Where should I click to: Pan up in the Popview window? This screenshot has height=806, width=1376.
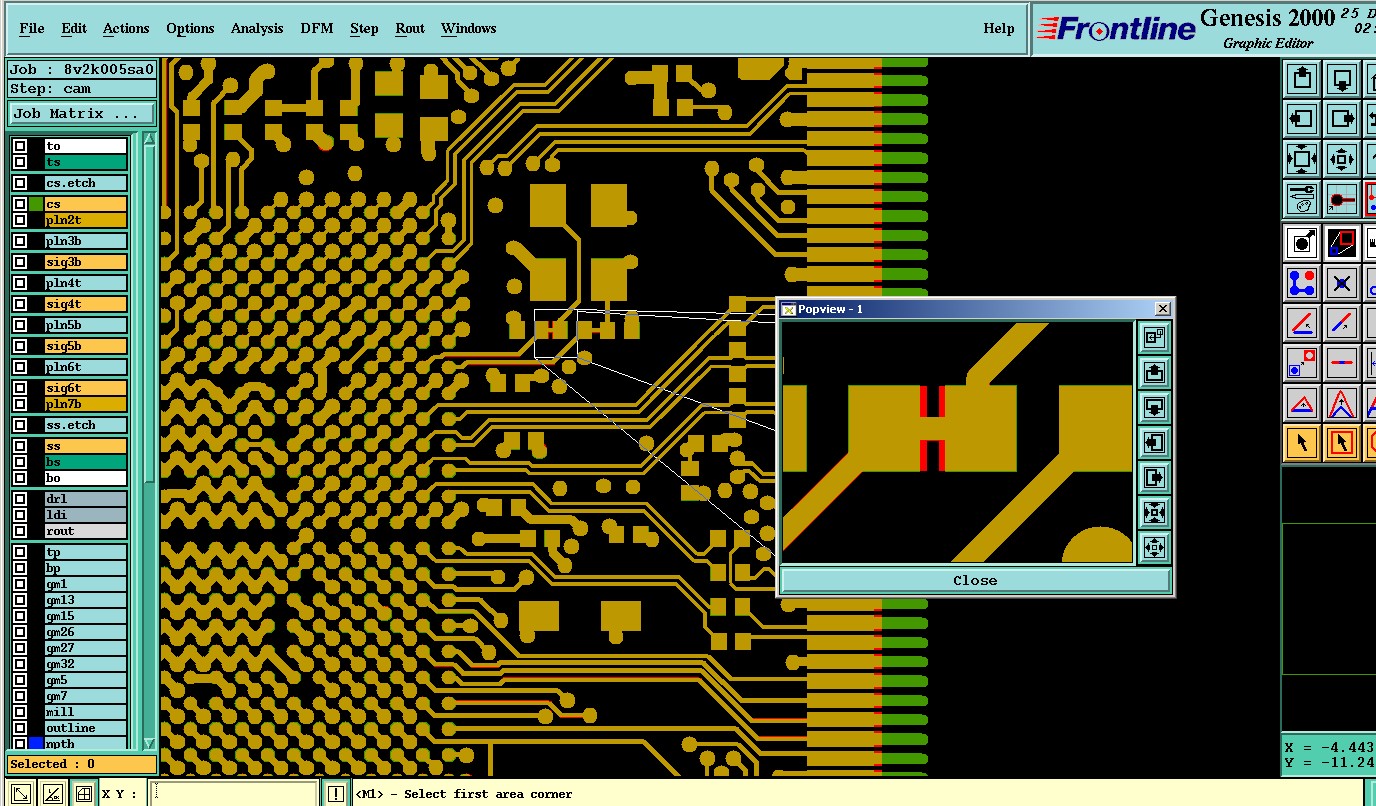(1154, 373)
